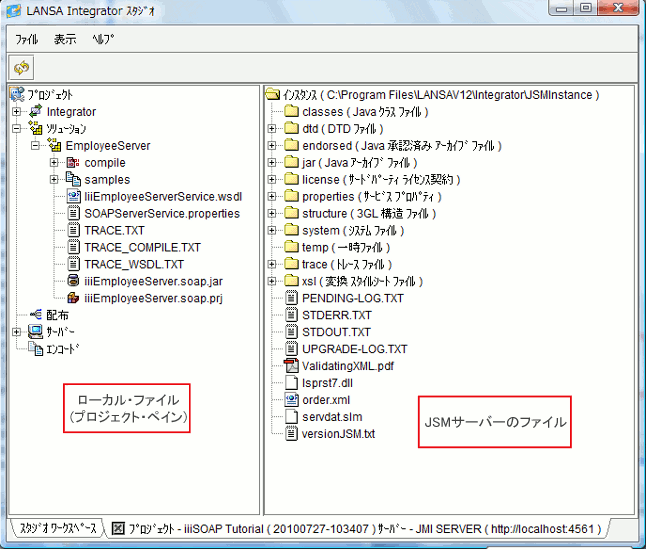Click the order.xml file icon

291,399
